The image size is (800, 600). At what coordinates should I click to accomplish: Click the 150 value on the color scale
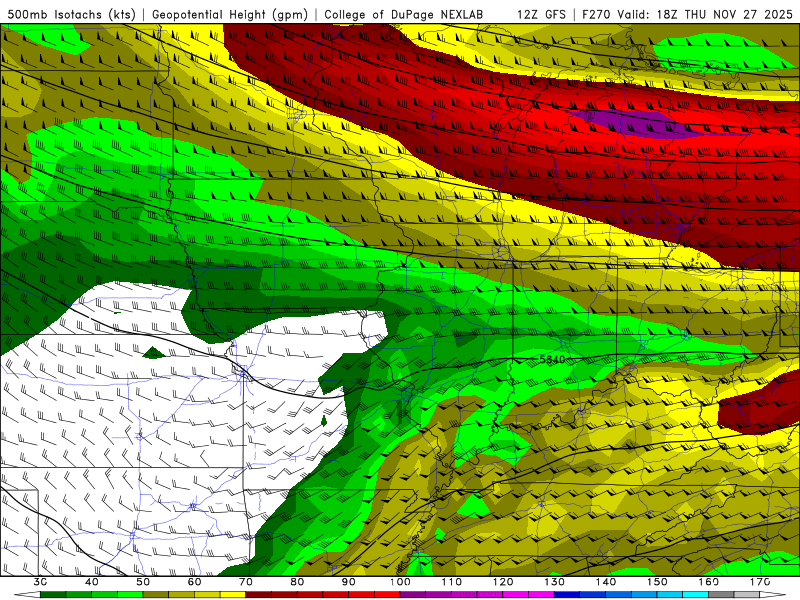657,582
